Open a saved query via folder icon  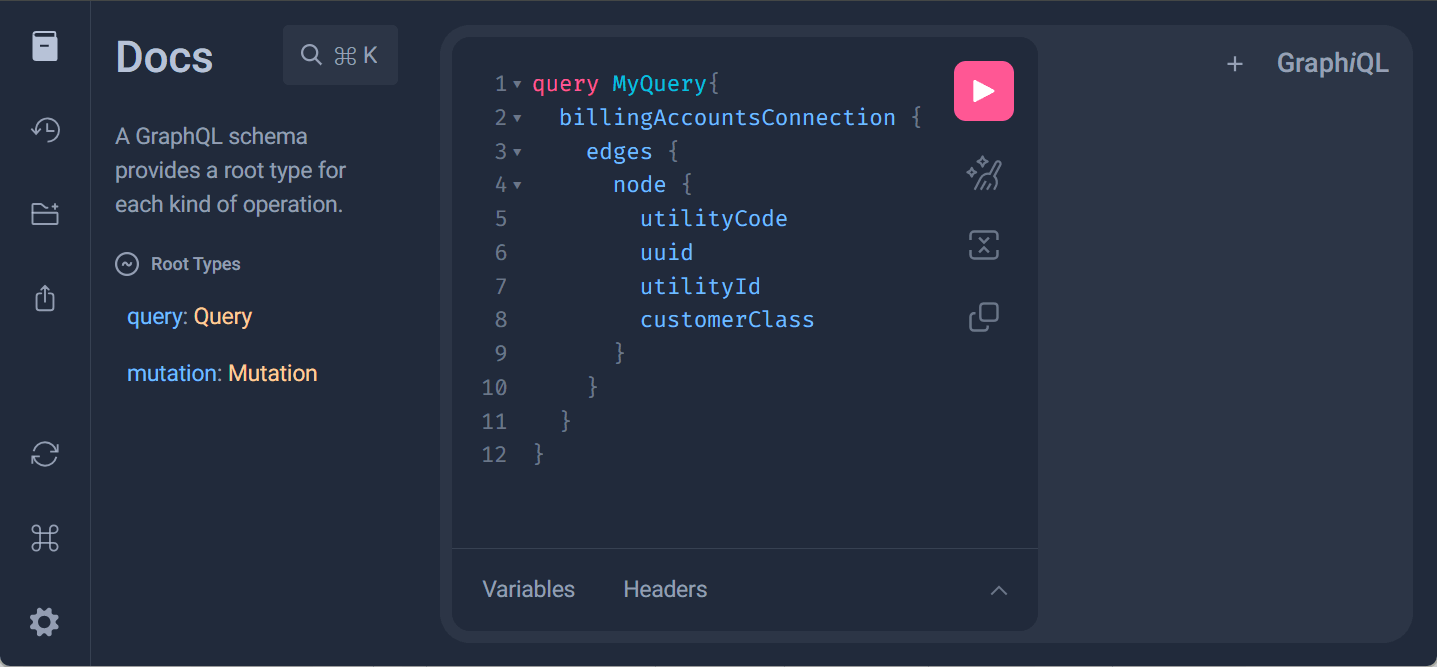coord(44,213)
